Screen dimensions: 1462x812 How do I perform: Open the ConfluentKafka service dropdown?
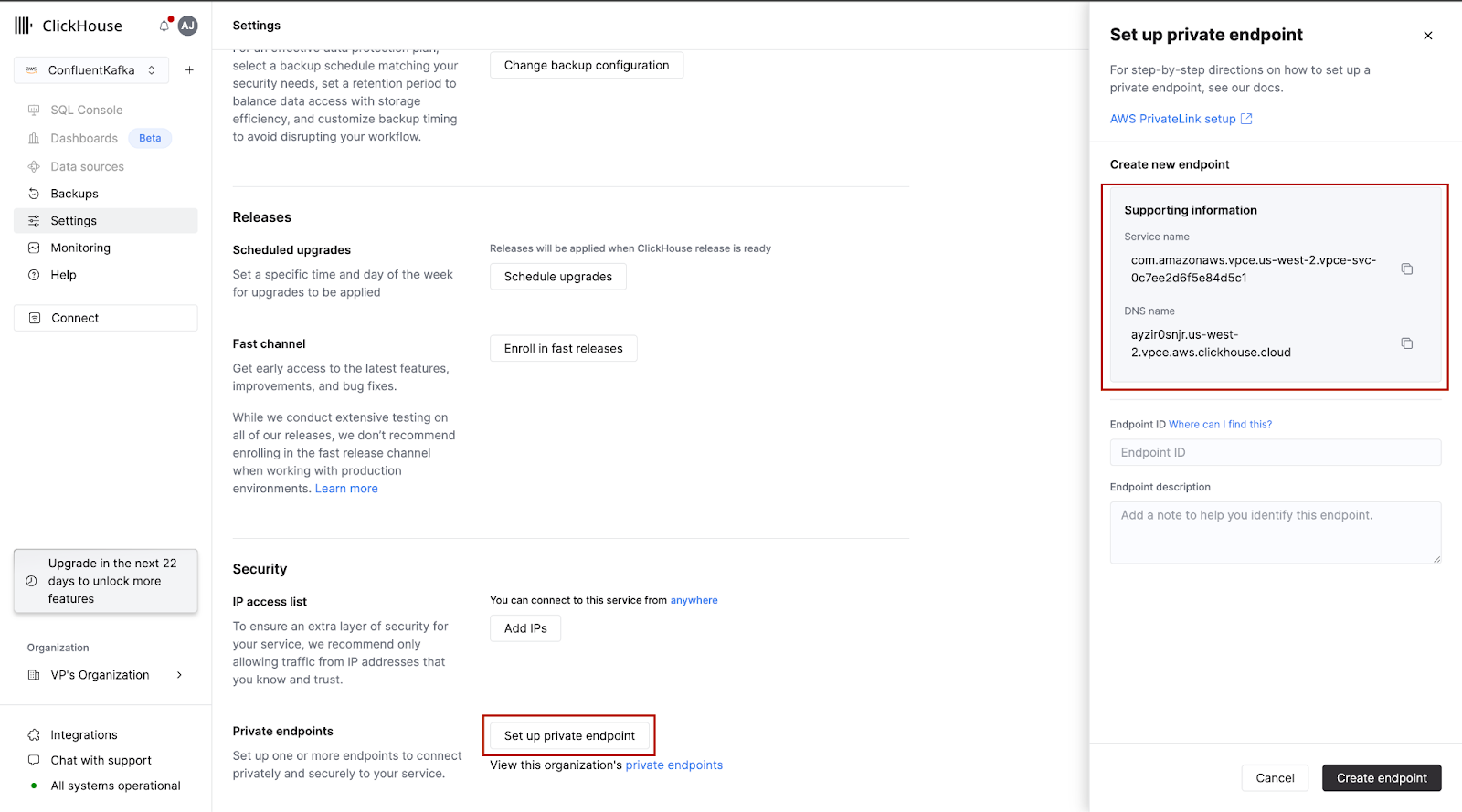[x=91, y=70]
